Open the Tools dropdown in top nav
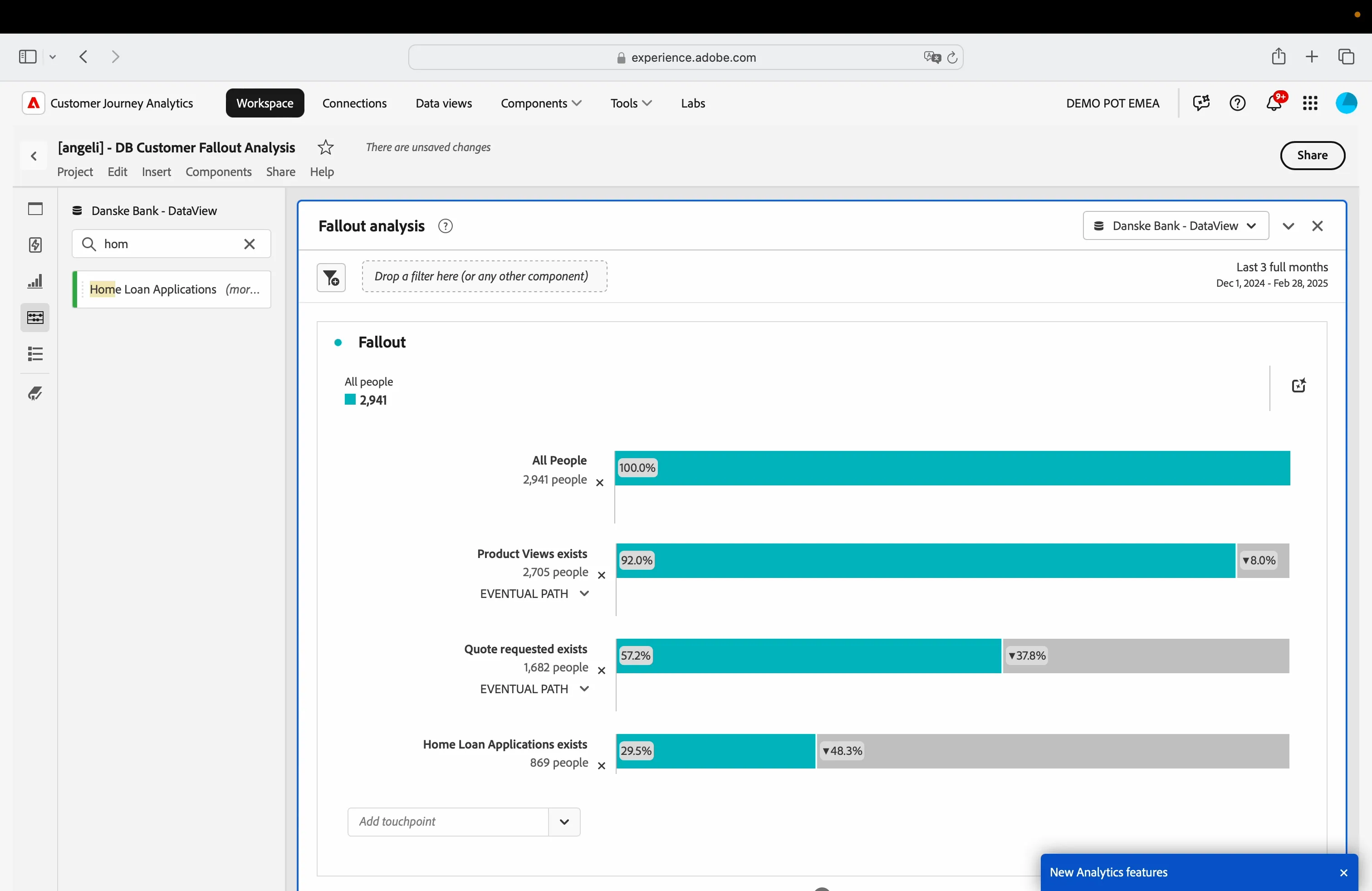 (x=631, y=103)
